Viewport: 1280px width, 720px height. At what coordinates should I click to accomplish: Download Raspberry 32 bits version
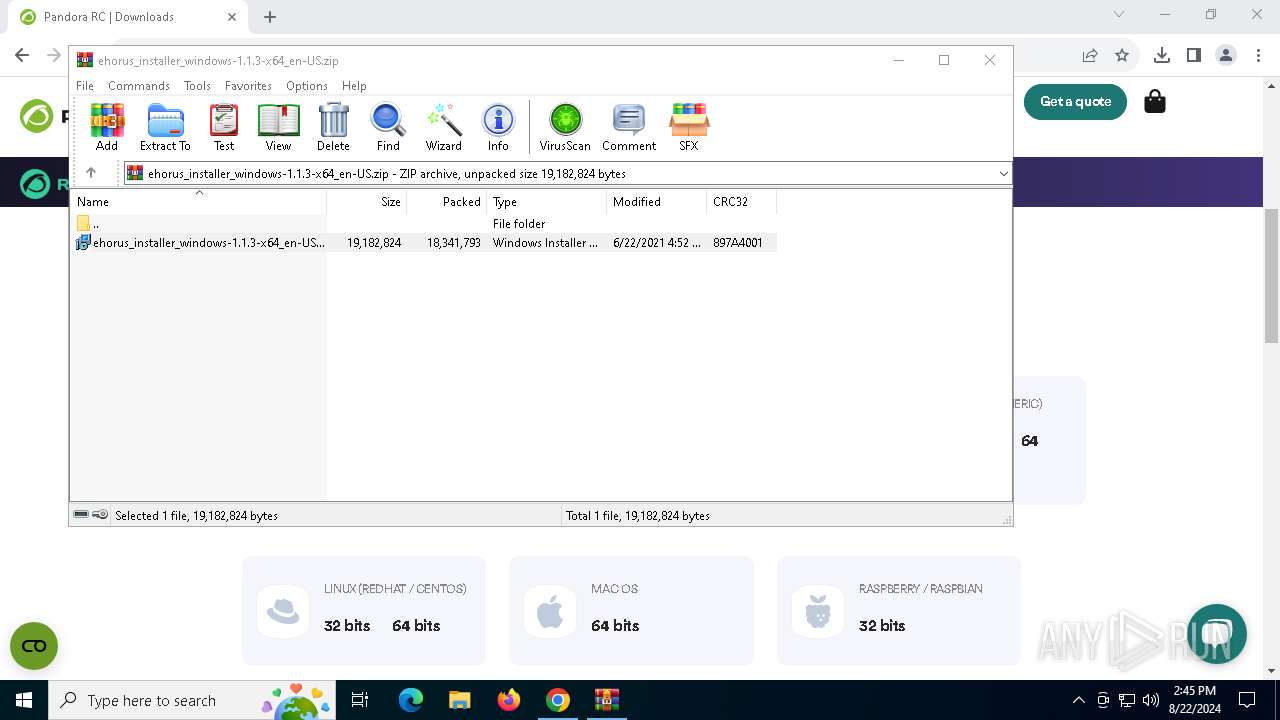coord(882,626)
